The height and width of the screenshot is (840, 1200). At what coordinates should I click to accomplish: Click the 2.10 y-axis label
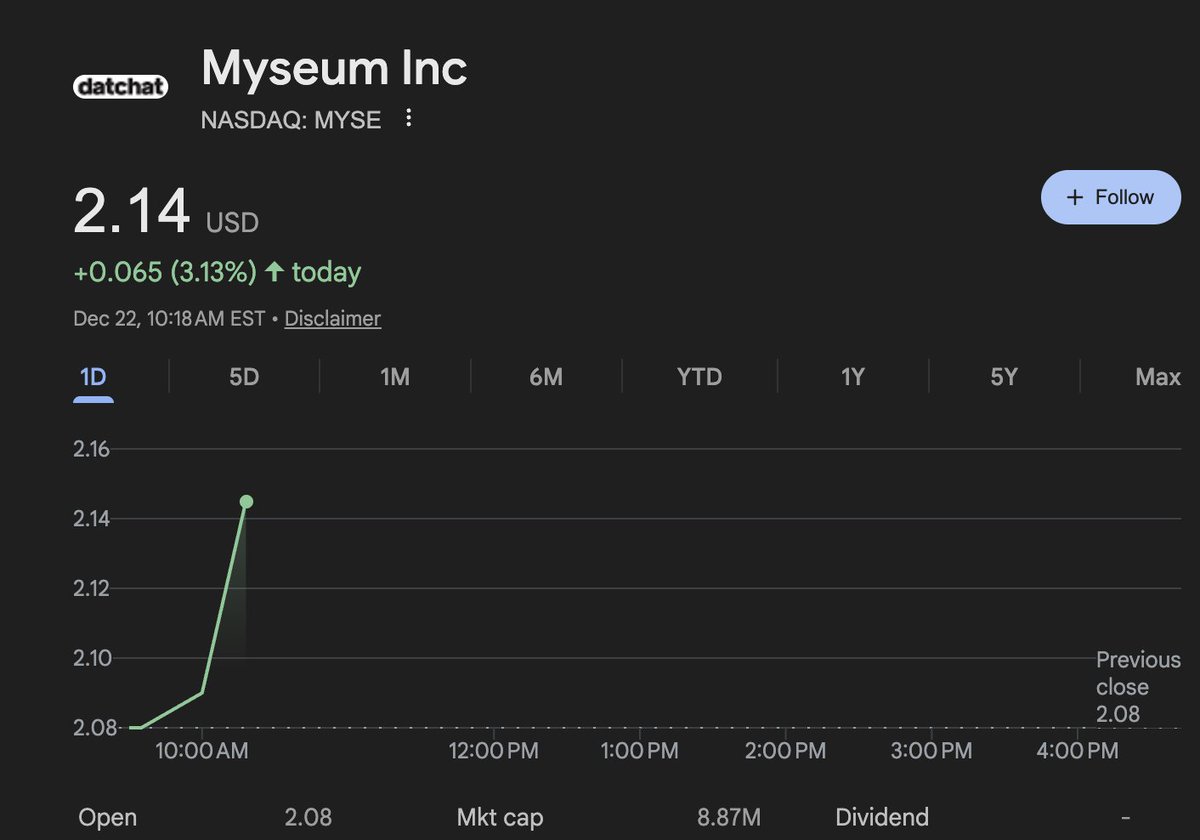click(x=91, y=658)
